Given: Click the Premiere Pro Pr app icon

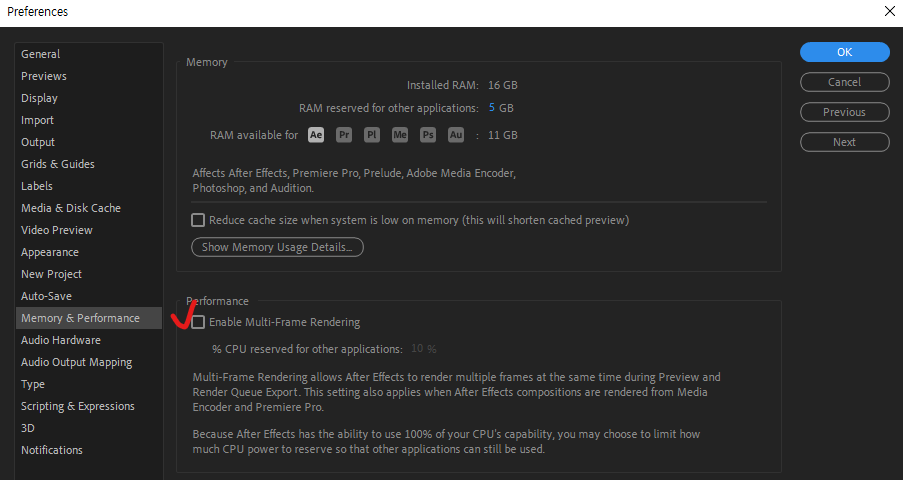Looking at the screenshot, I should [x=344, y=135].
